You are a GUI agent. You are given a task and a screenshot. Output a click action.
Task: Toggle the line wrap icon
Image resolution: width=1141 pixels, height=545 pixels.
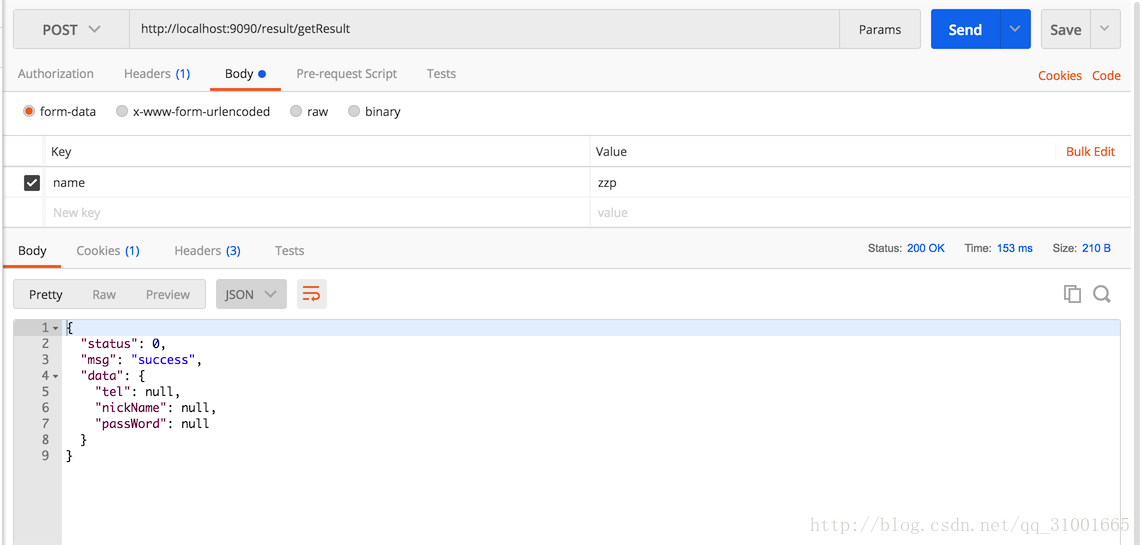[311, 294]
